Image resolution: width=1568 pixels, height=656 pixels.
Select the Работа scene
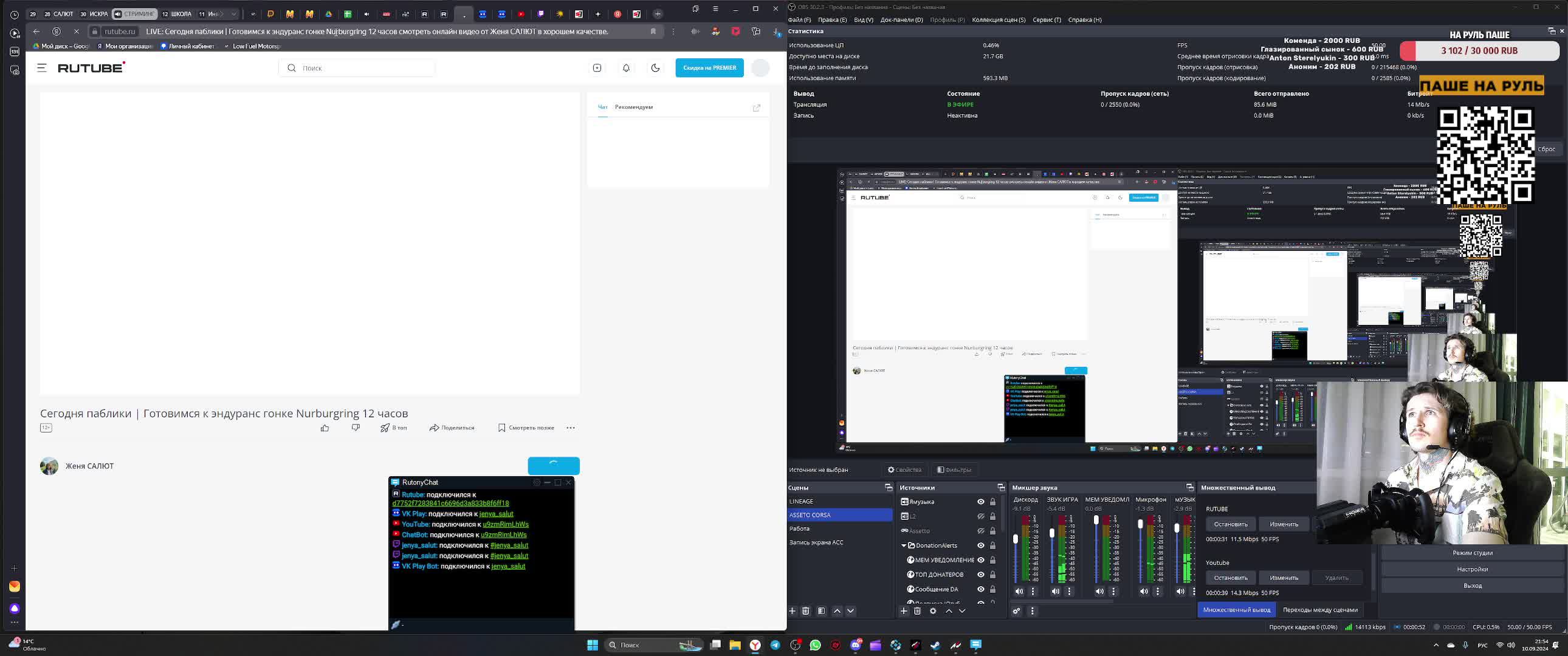(x=840, y=529)
